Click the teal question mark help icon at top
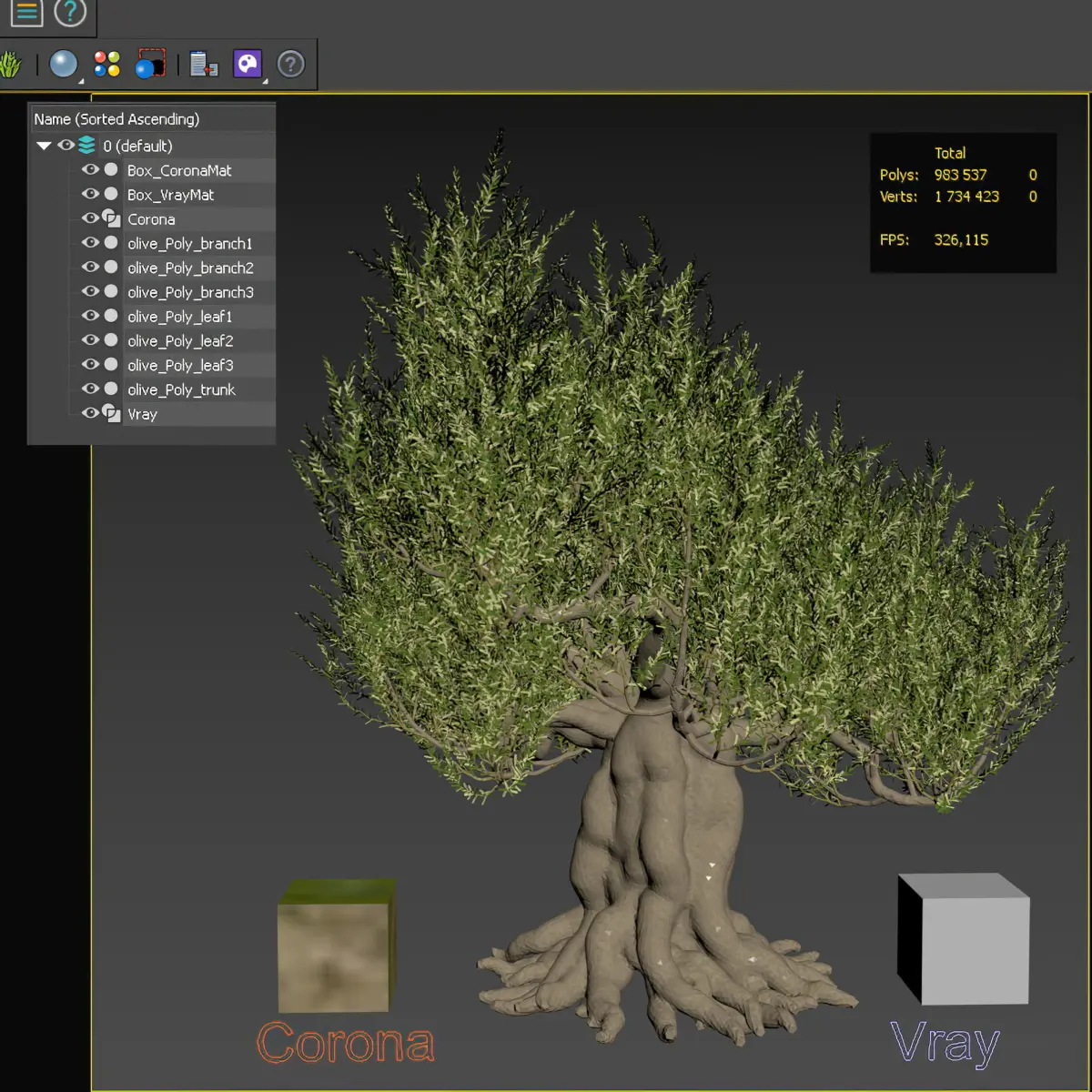The height and width of the screenshot is (1092, 1092). pyautogui.click(x=70, y=12)
